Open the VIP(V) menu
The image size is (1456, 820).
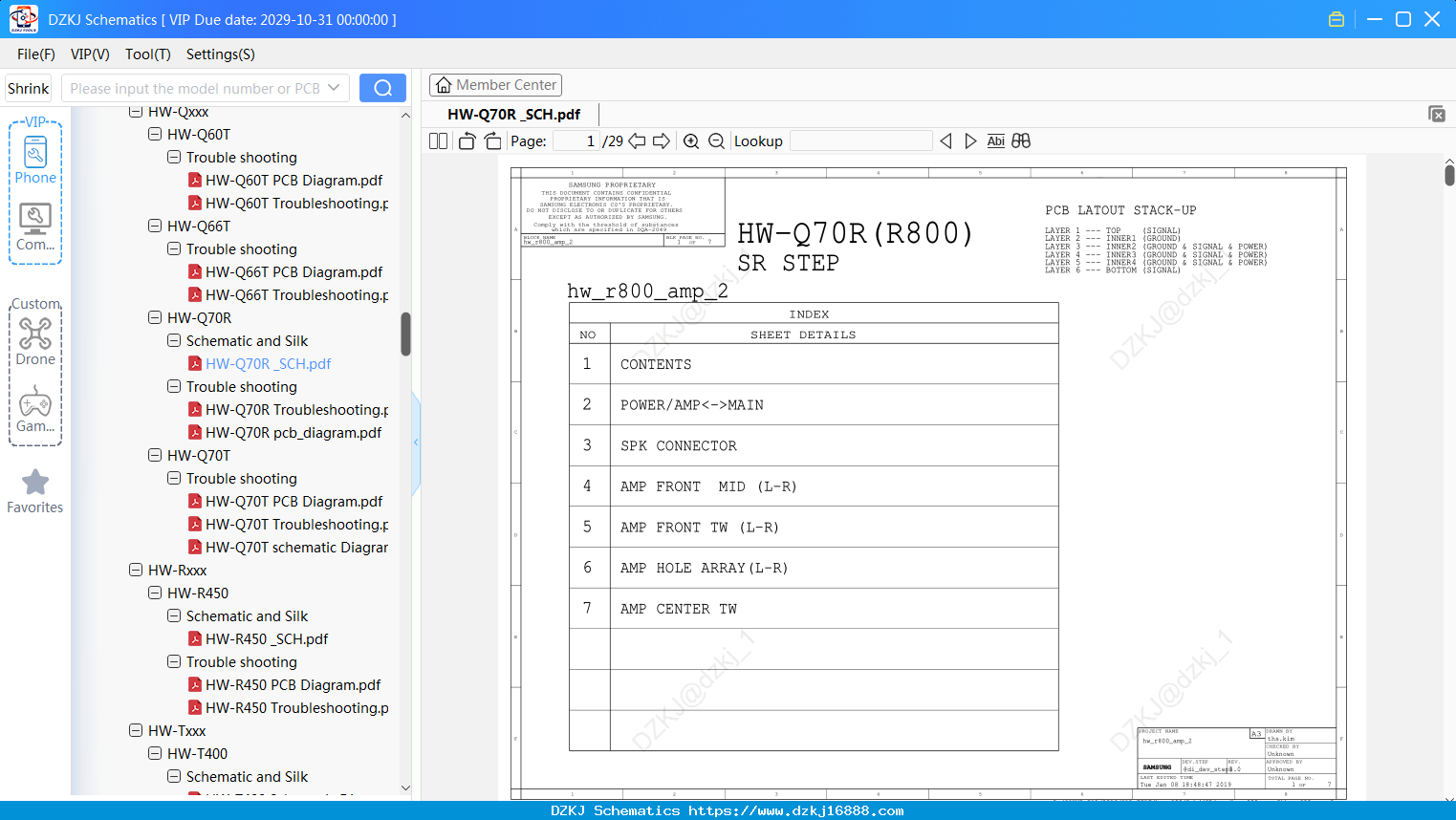pos(90,54)
